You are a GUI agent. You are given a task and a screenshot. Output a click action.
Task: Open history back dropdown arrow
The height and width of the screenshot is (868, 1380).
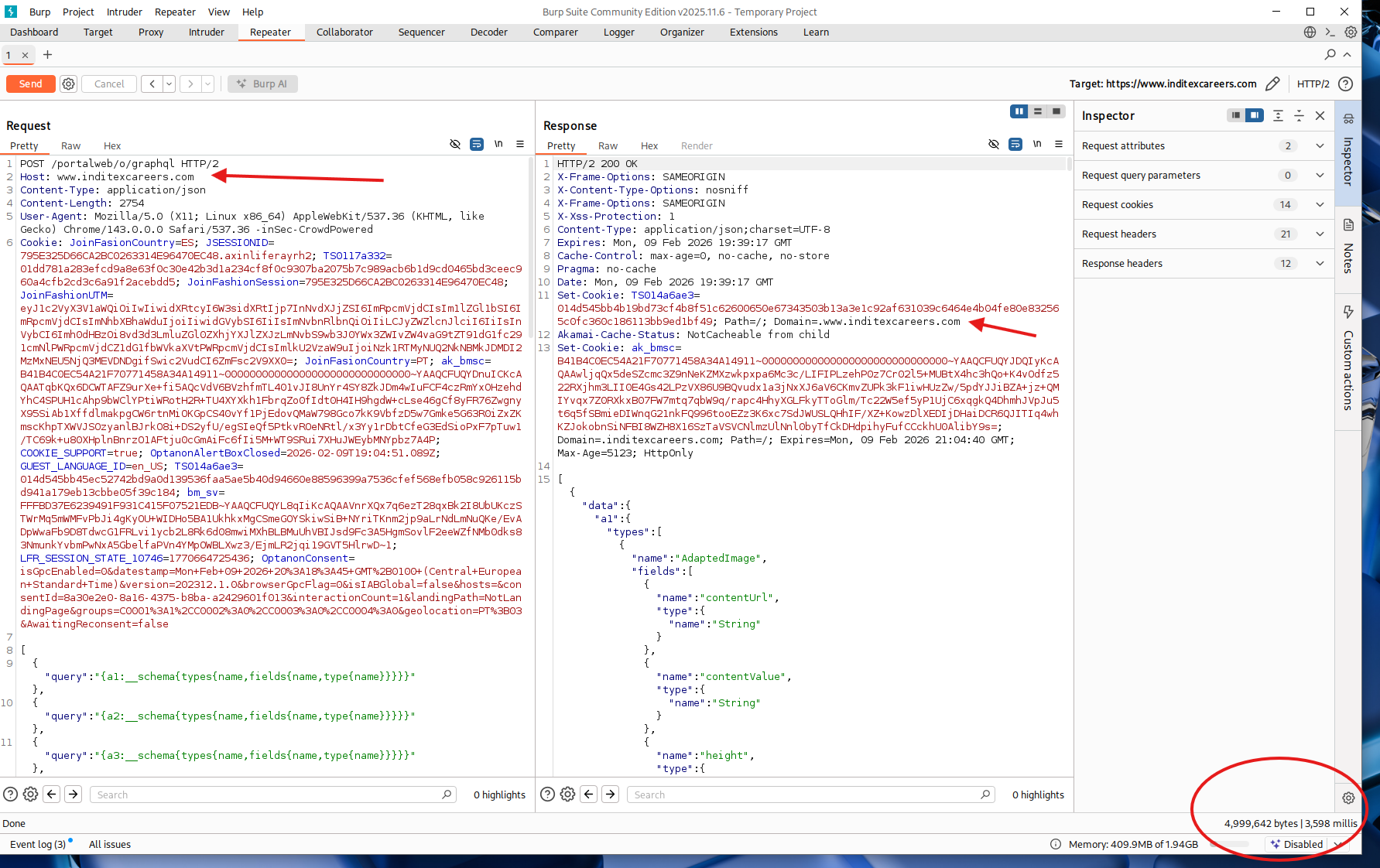169,84
